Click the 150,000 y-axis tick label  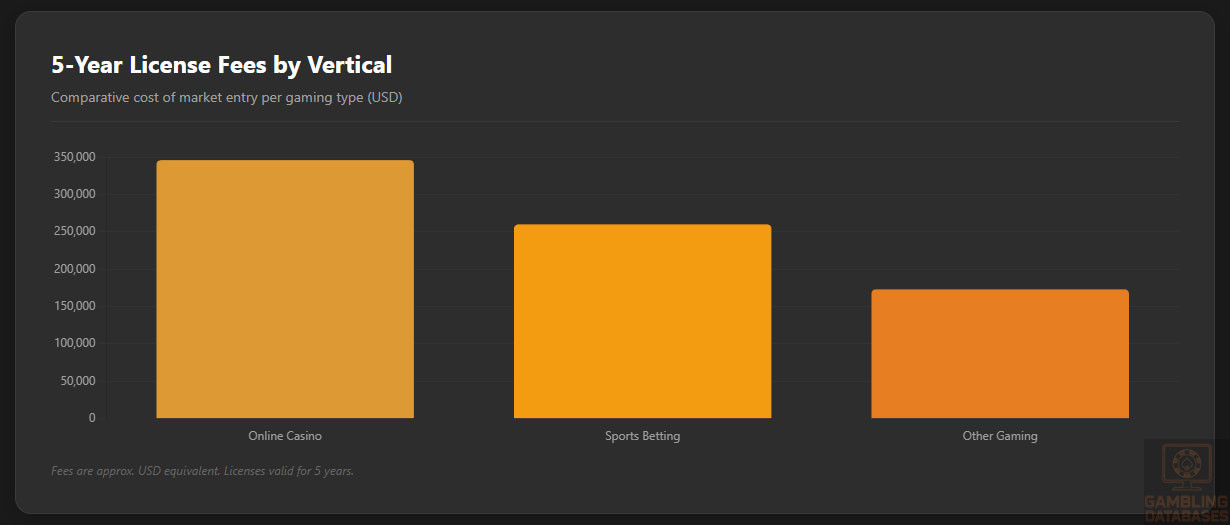coord(73,306)
